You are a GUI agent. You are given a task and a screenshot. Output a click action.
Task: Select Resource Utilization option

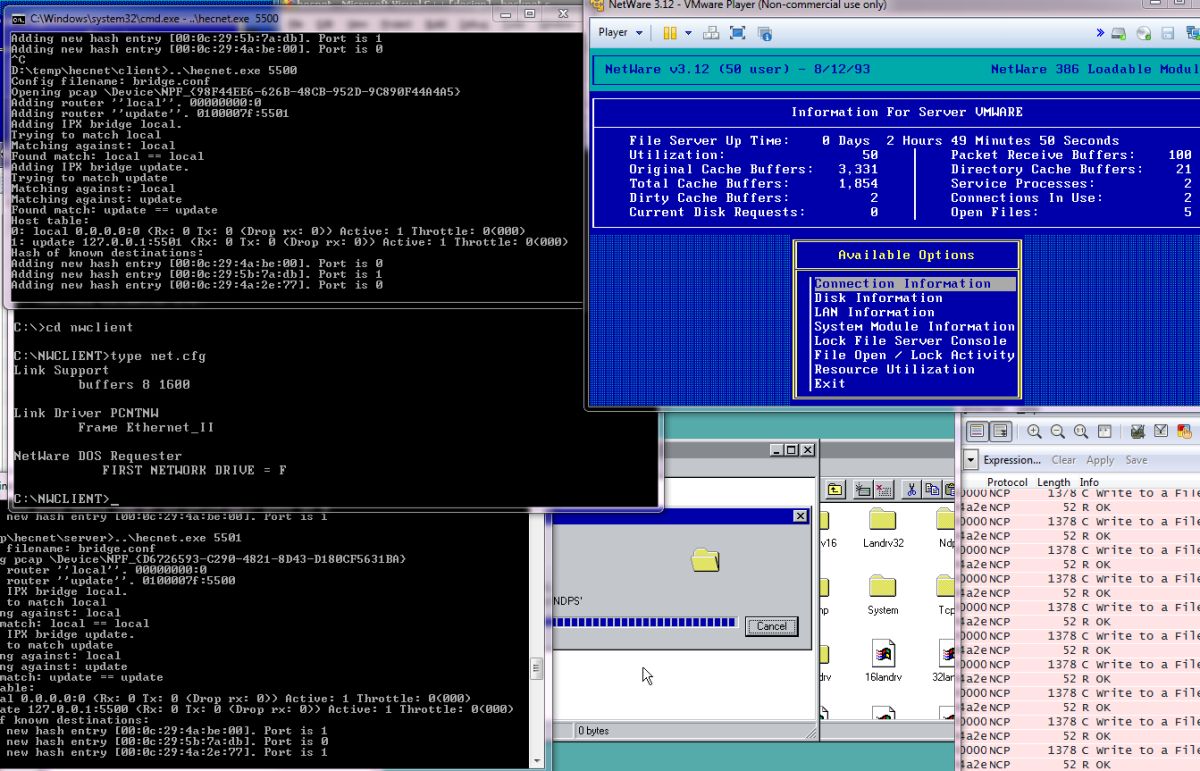pos(894,369)
